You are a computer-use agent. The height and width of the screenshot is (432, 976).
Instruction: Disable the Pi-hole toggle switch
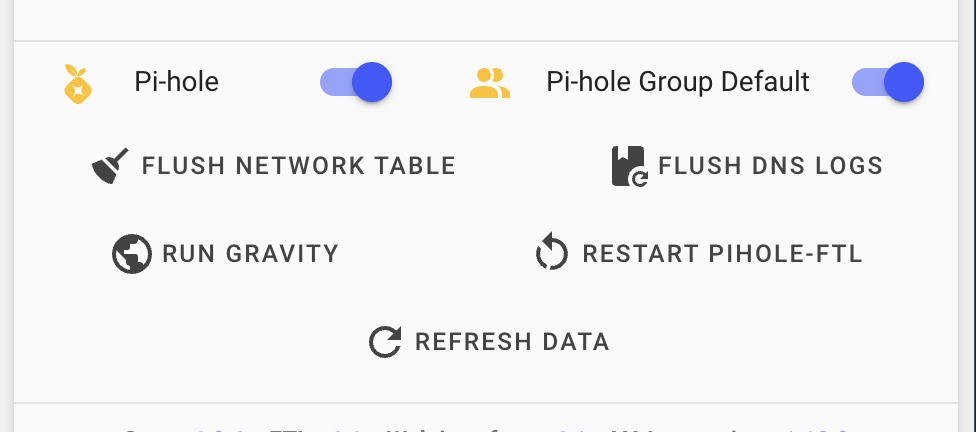point(356,82)
